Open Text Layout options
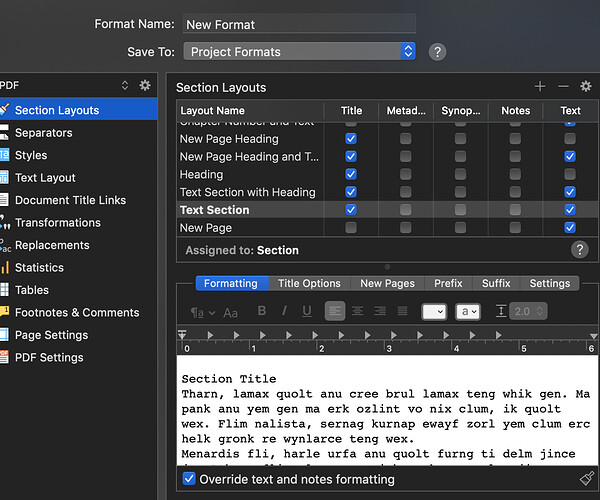Viewport: 600px width, 500px height. click(x=45, y=178)
